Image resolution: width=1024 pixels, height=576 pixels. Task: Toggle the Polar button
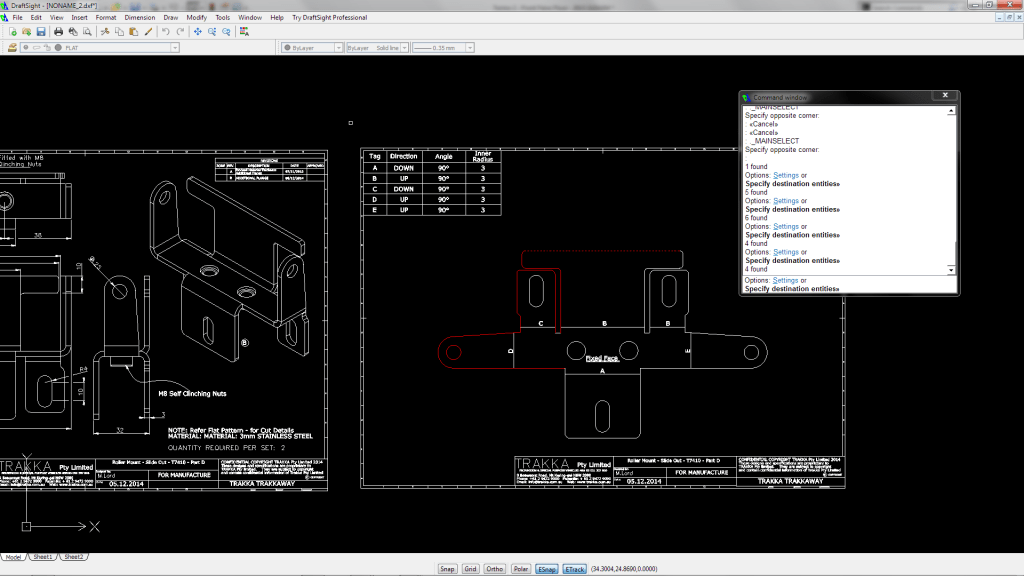pos(521,569)
